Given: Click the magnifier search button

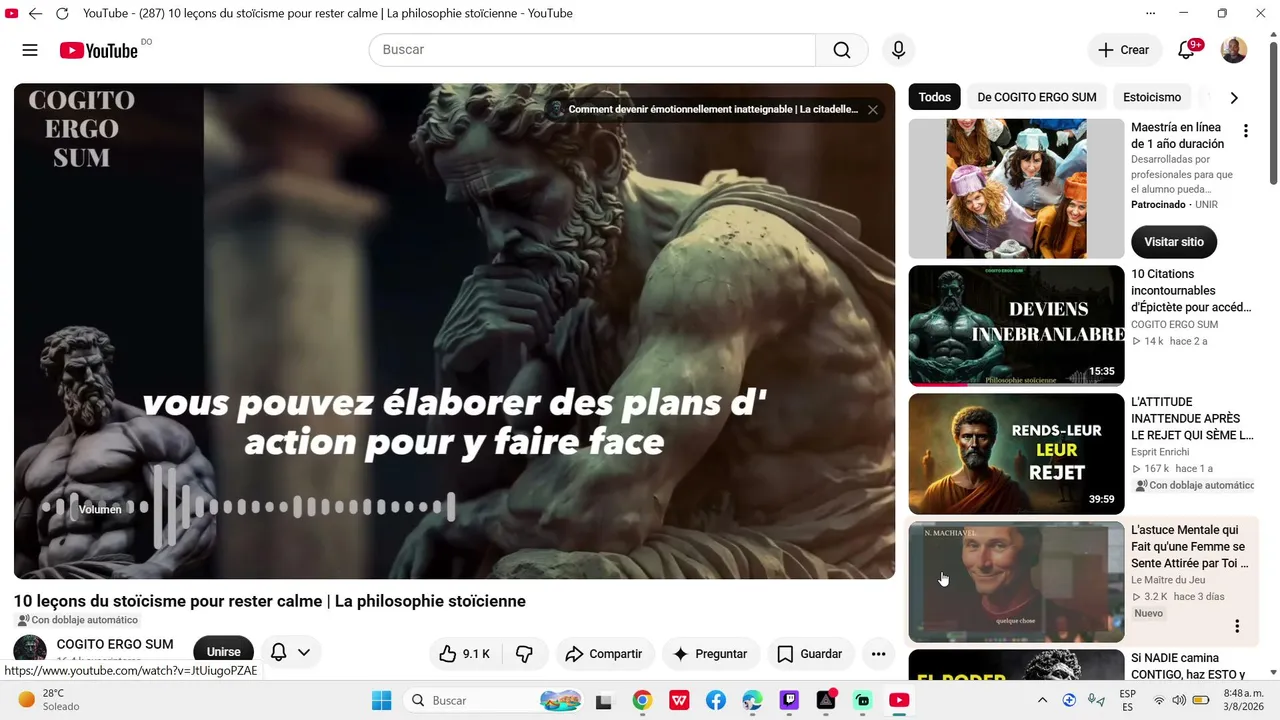Looking at the screenshot, I should click(842, 50).
